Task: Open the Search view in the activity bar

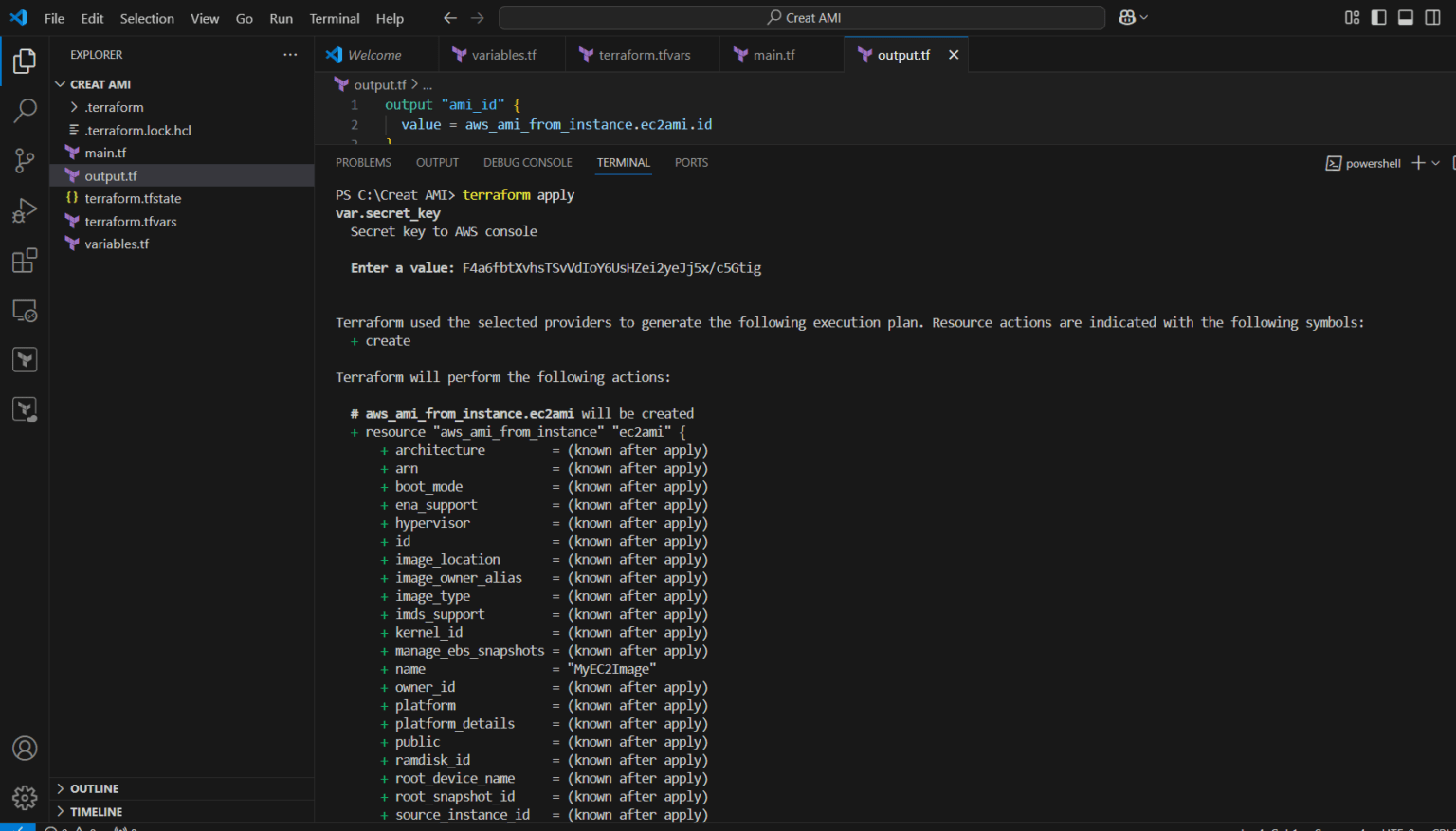Action: (24, 111)
